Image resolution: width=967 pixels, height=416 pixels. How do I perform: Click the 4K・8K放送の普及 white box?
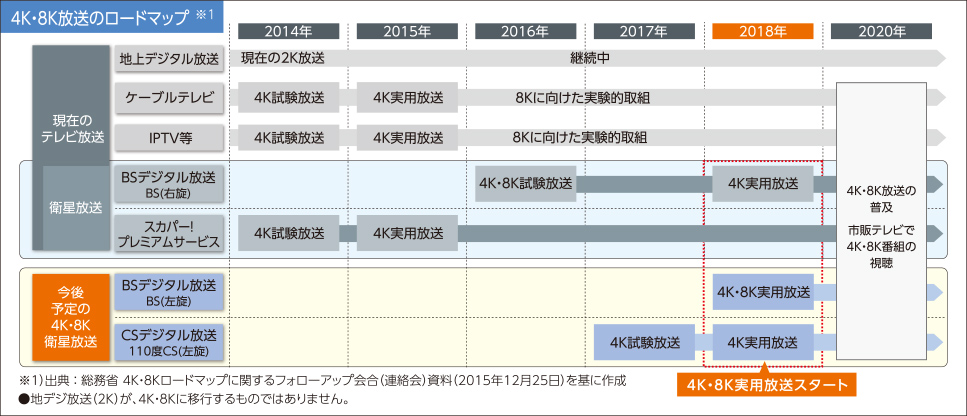(881, 227)
